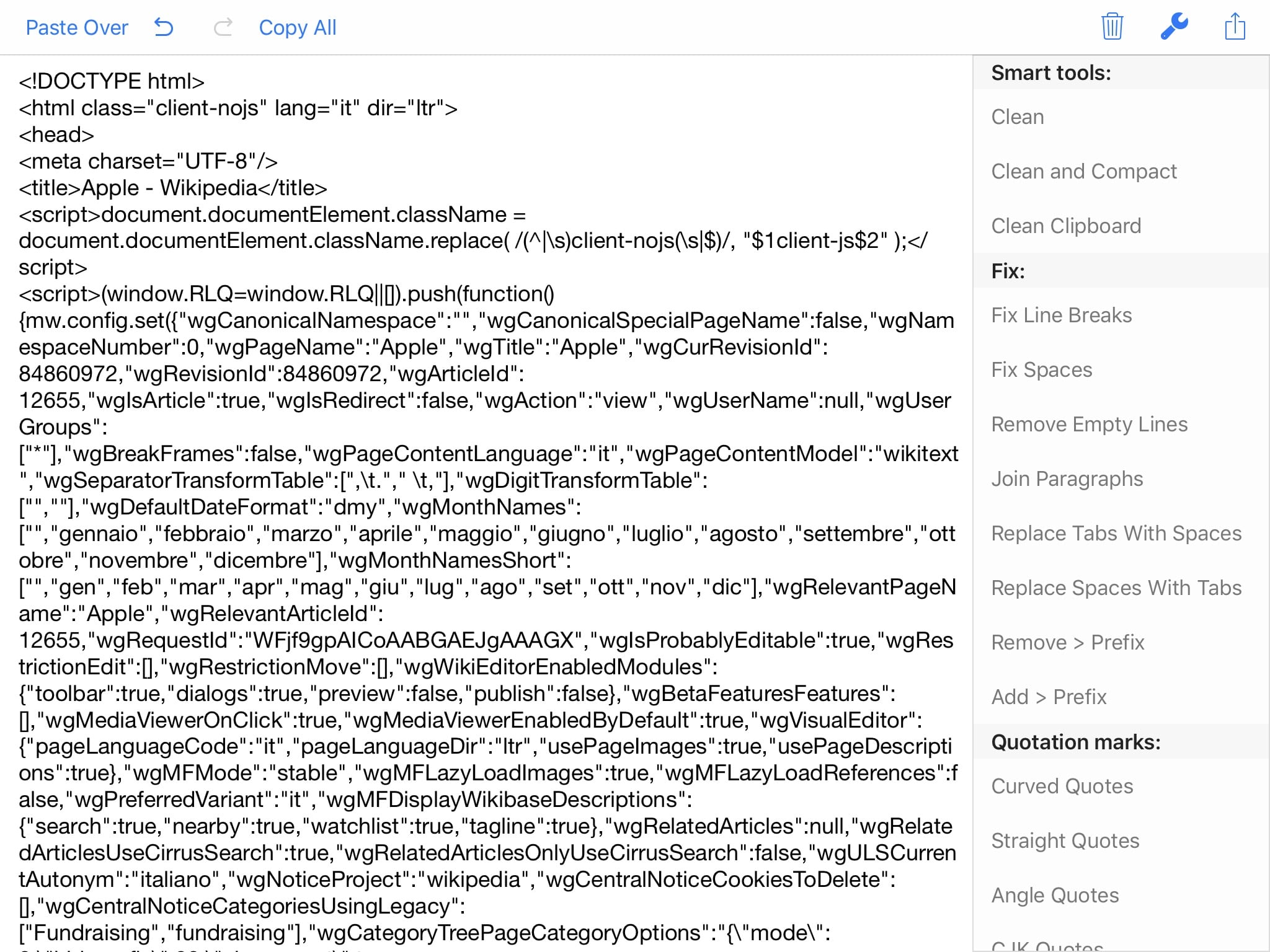The width and height of the screenshot is (1270, 952).
Task: Apply Fix Spaces
Action: click(1041, 369)
